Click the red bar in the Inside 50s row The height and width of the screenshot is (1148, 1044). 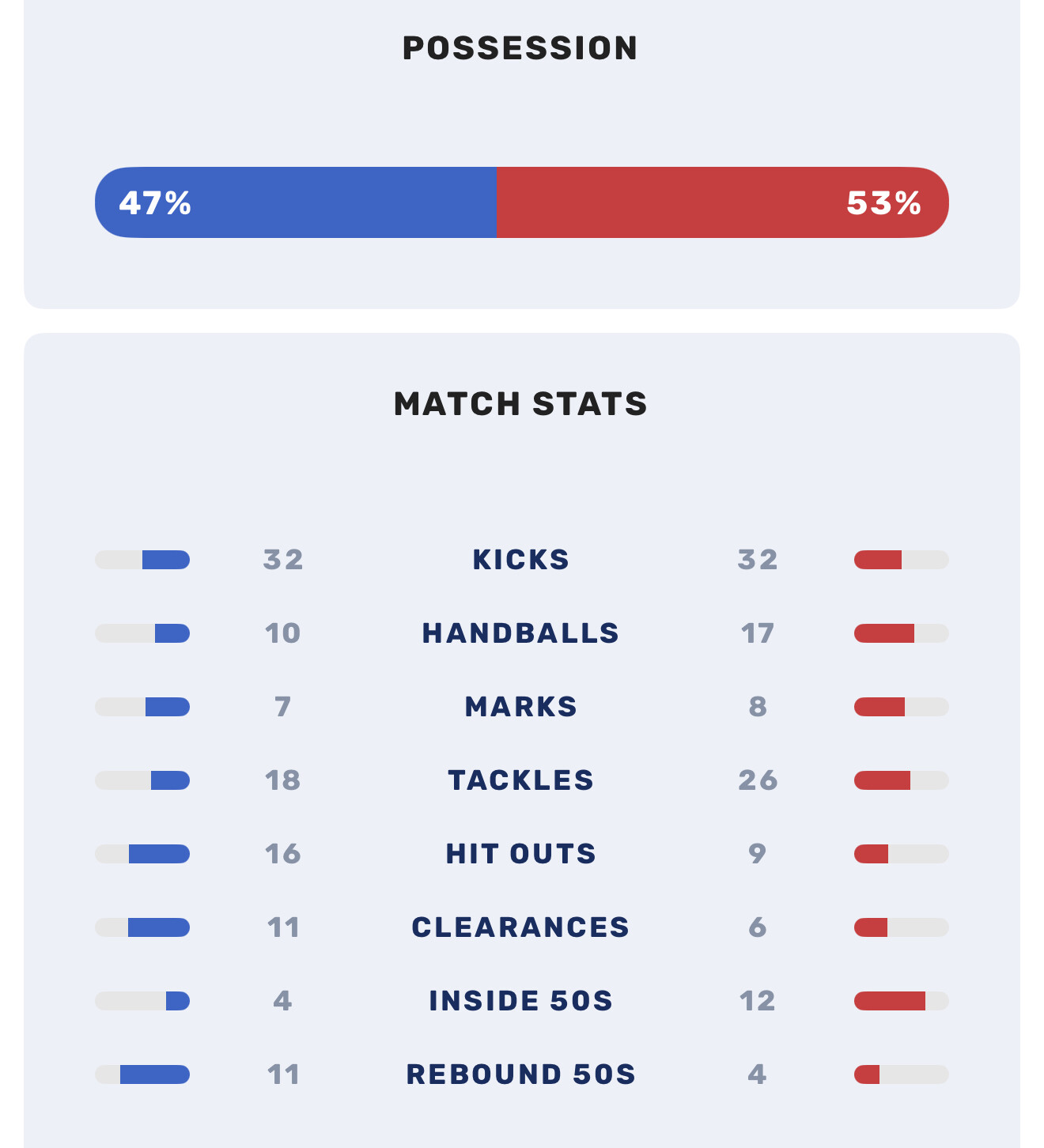890,1001
